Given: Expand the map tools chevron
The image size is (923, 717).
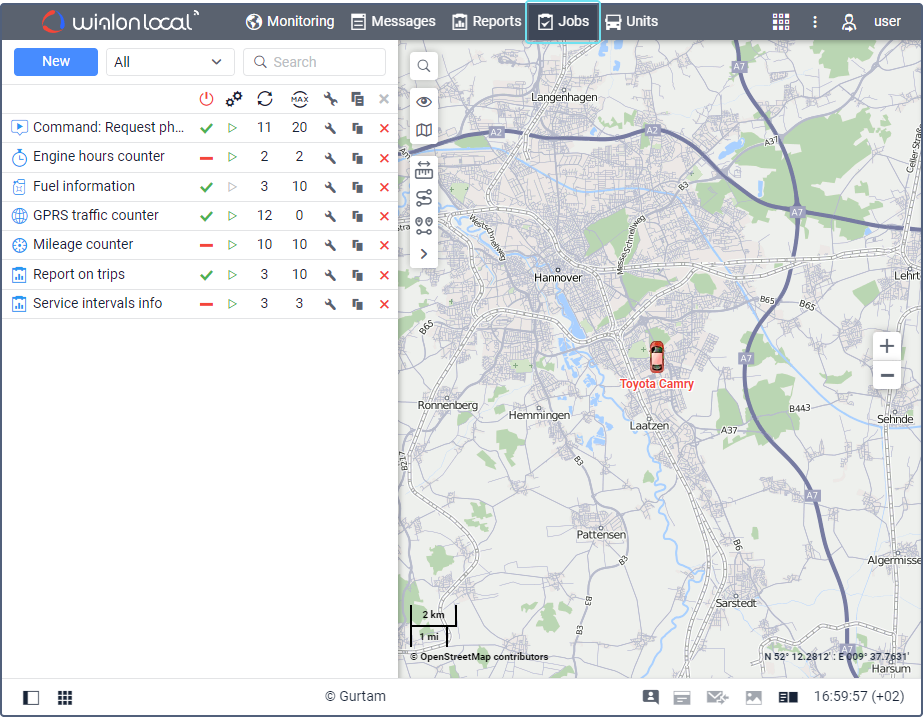Looking at the screenshot, I should 423,254.
